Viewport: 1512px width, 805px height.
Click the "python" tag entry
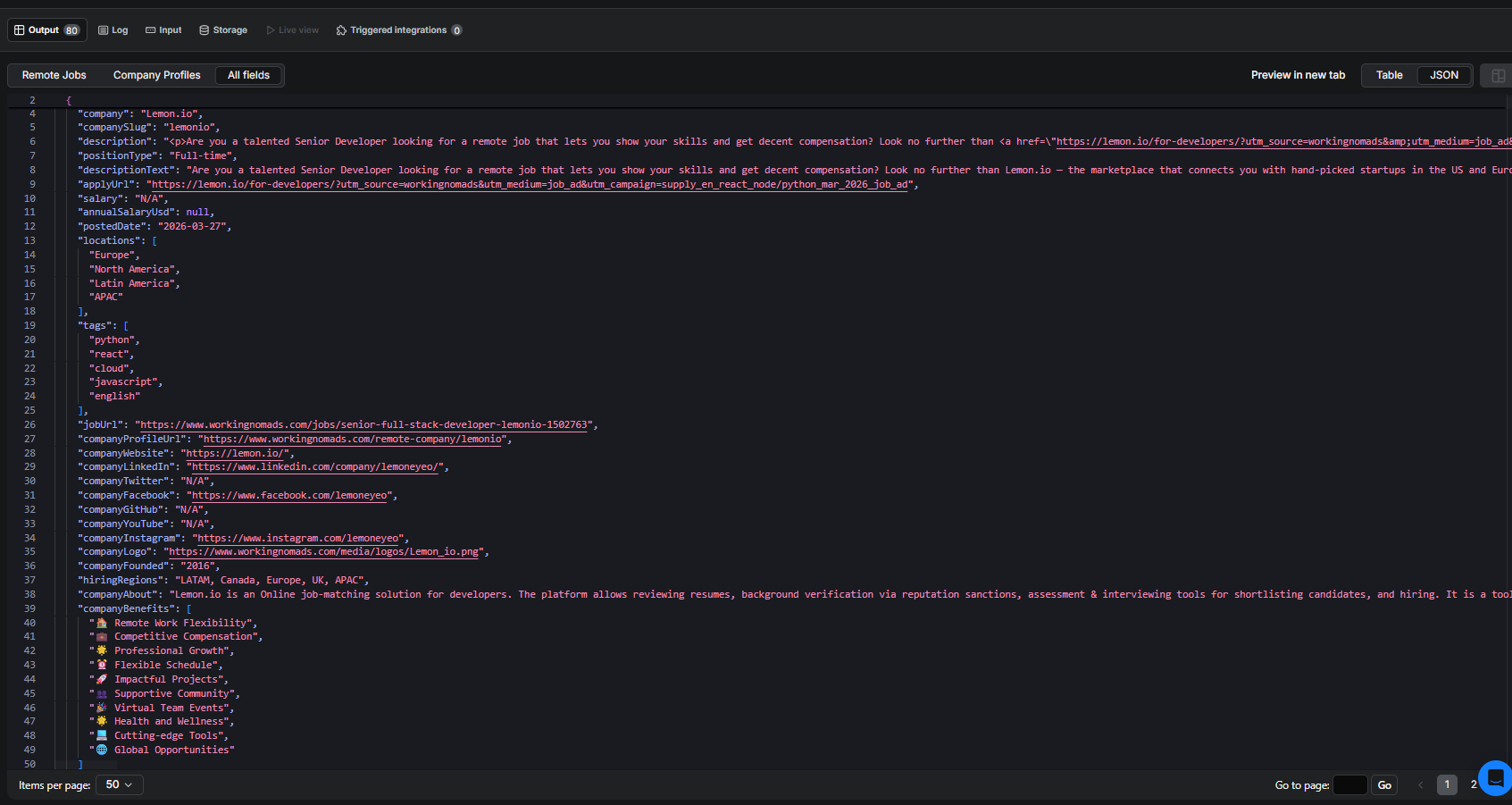(113, 340)
